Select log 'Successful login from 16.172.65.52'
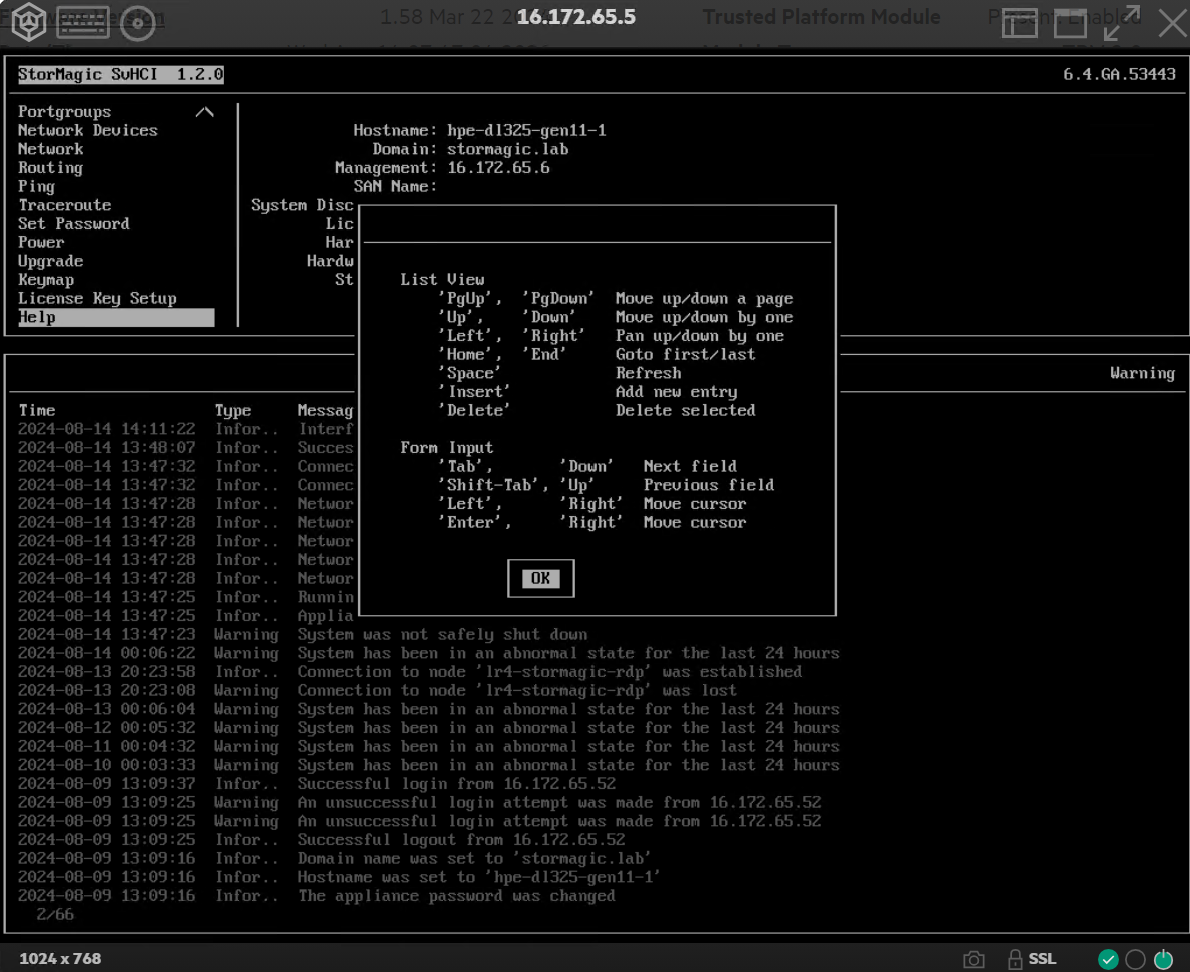1190x972 pixels. point(429,784)
